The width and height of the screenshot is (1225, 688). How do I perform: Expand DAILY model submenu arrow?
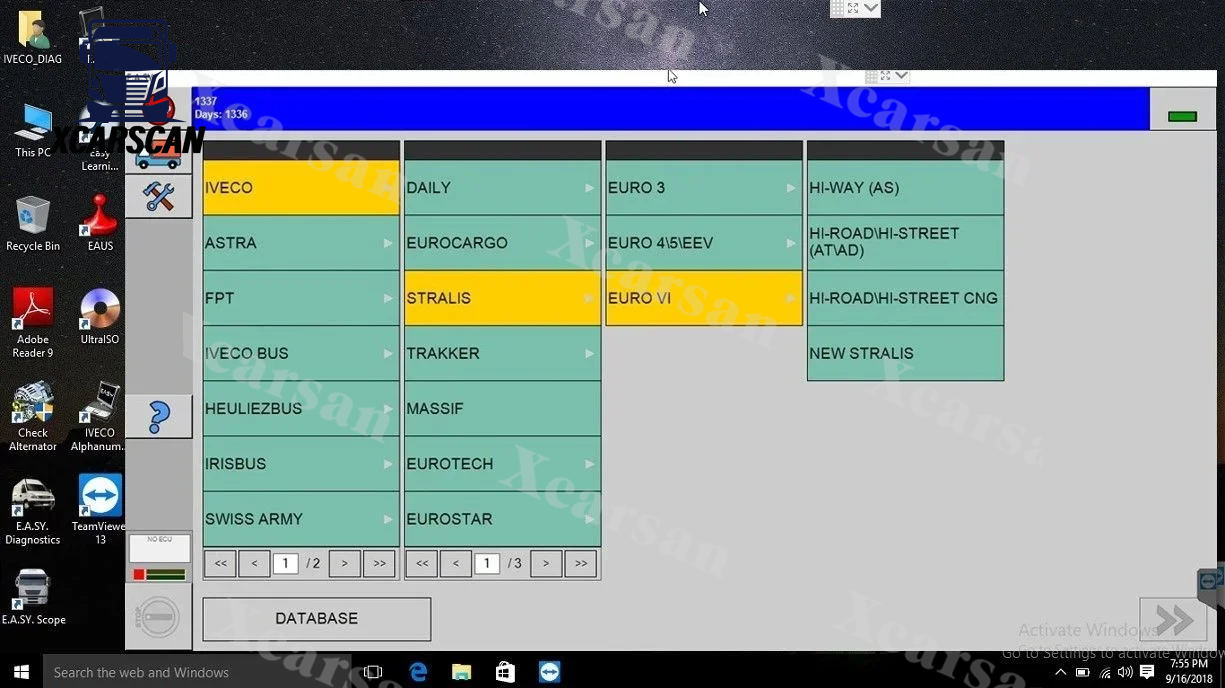click(589, 188)
